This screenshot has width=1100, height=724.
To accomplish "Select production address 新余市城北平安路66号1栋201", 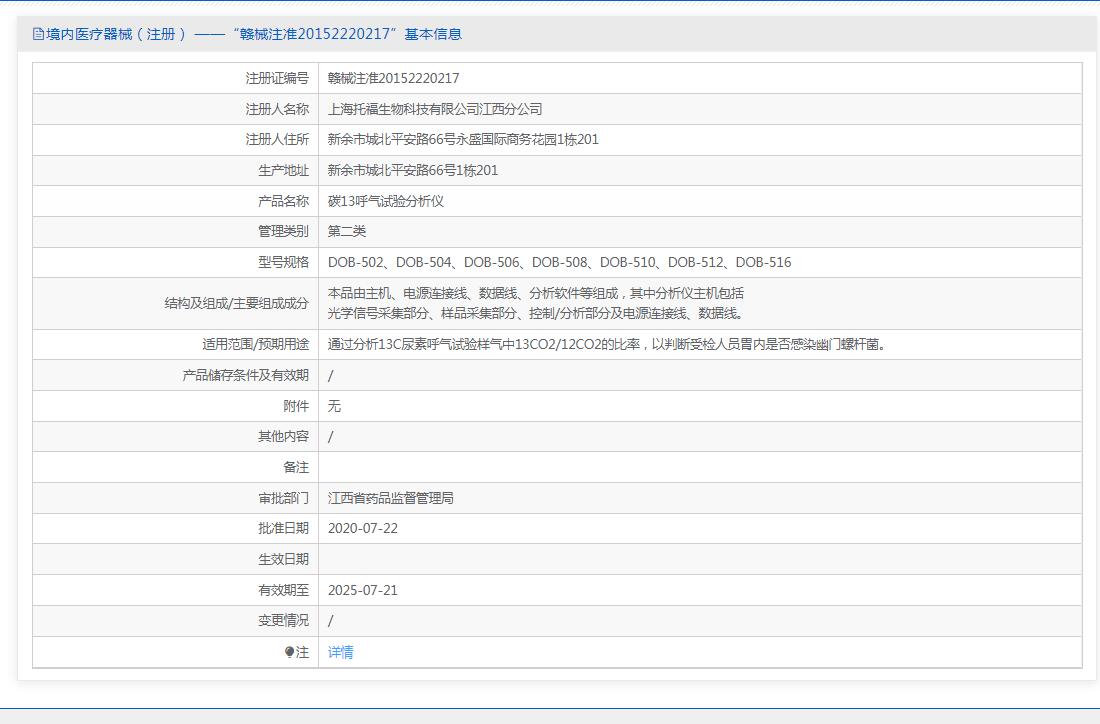I will 412,170.
